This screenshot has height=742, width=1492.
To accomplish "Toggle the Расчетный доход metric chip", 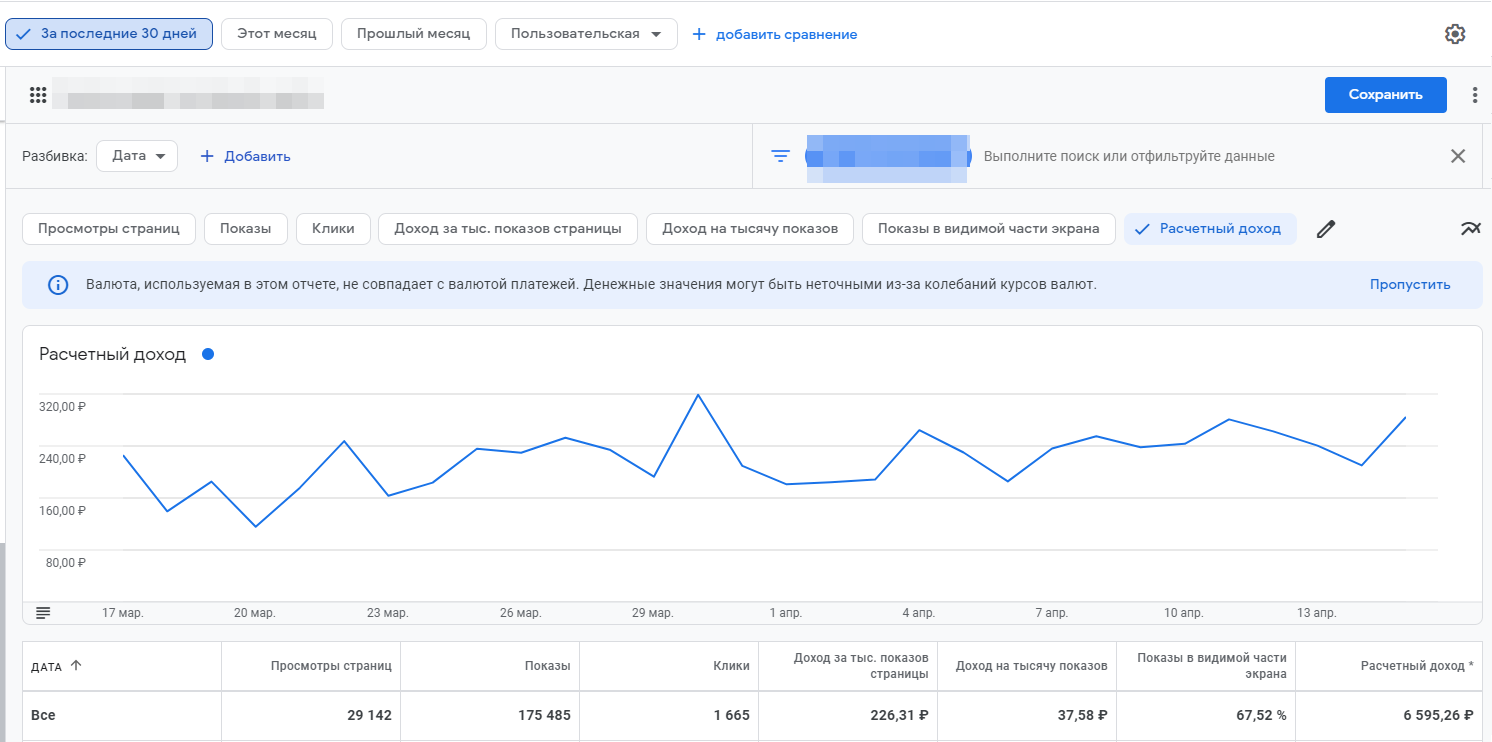I will (1210, 229).
